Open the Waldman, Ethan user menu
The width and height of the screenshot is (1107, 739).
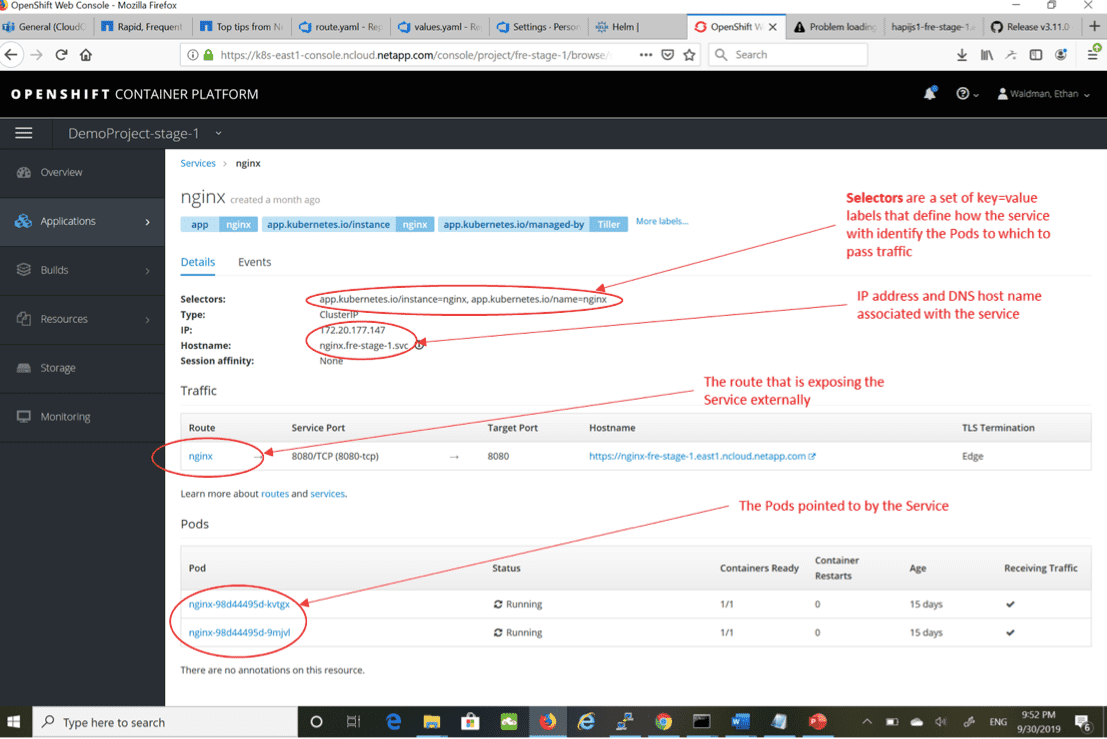(x=1039, y=93)
